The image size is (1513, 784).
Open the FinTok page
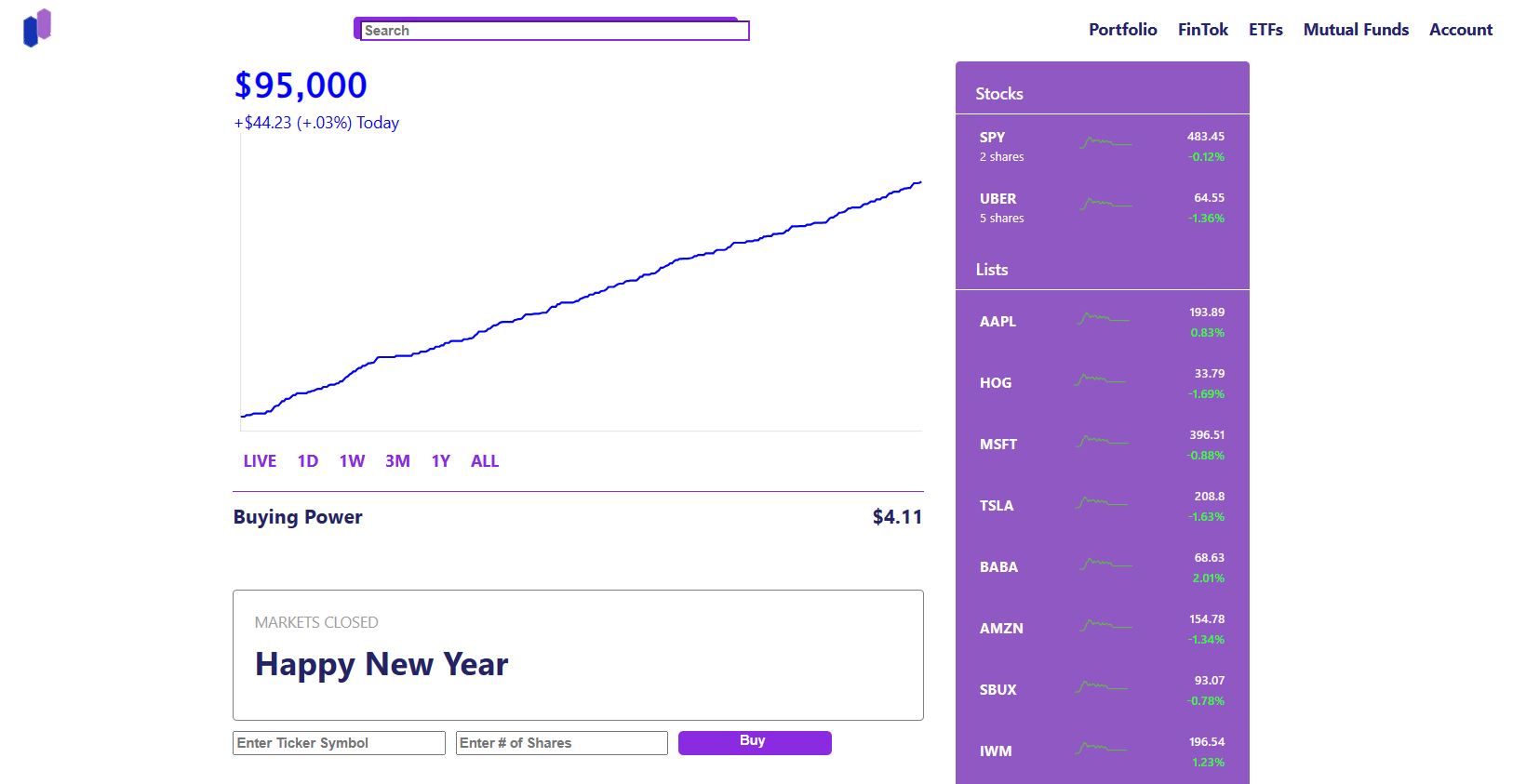pyautogui.click(x=1202, y=29)
